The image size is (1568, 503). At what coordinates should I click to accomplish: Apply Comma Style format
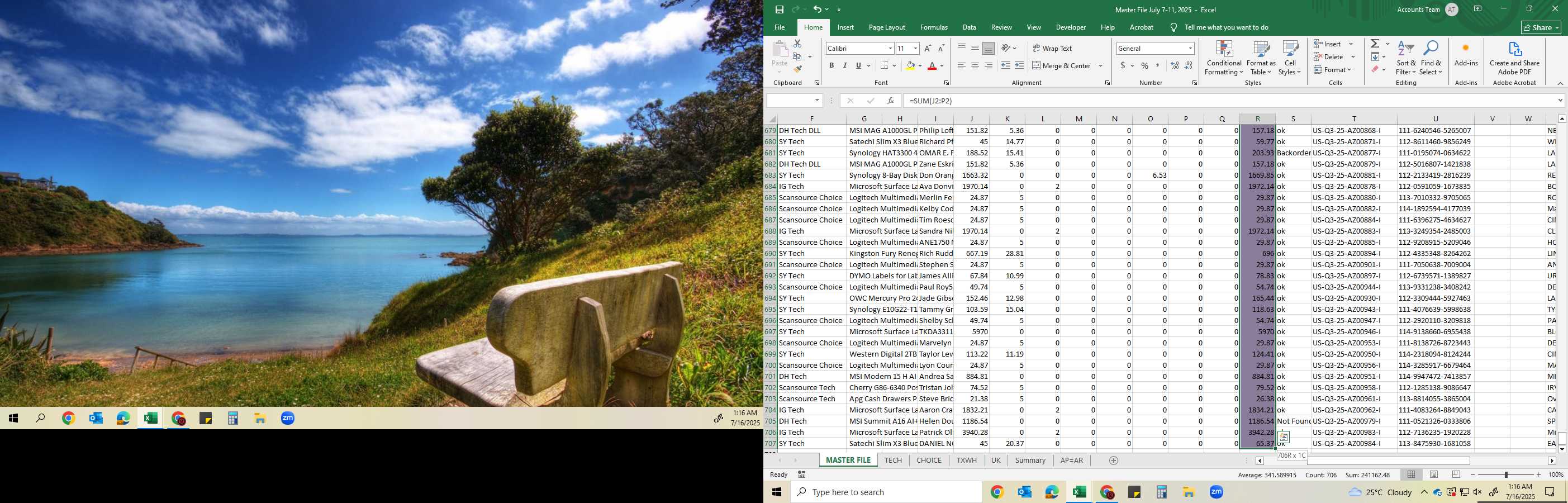pos(1158,65)
